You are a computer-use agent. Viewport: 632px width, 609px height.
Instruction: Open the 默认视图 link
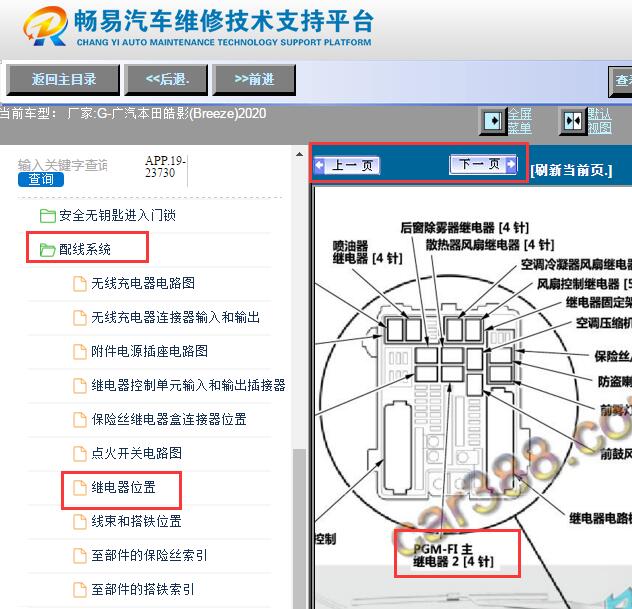coord(599,121)
